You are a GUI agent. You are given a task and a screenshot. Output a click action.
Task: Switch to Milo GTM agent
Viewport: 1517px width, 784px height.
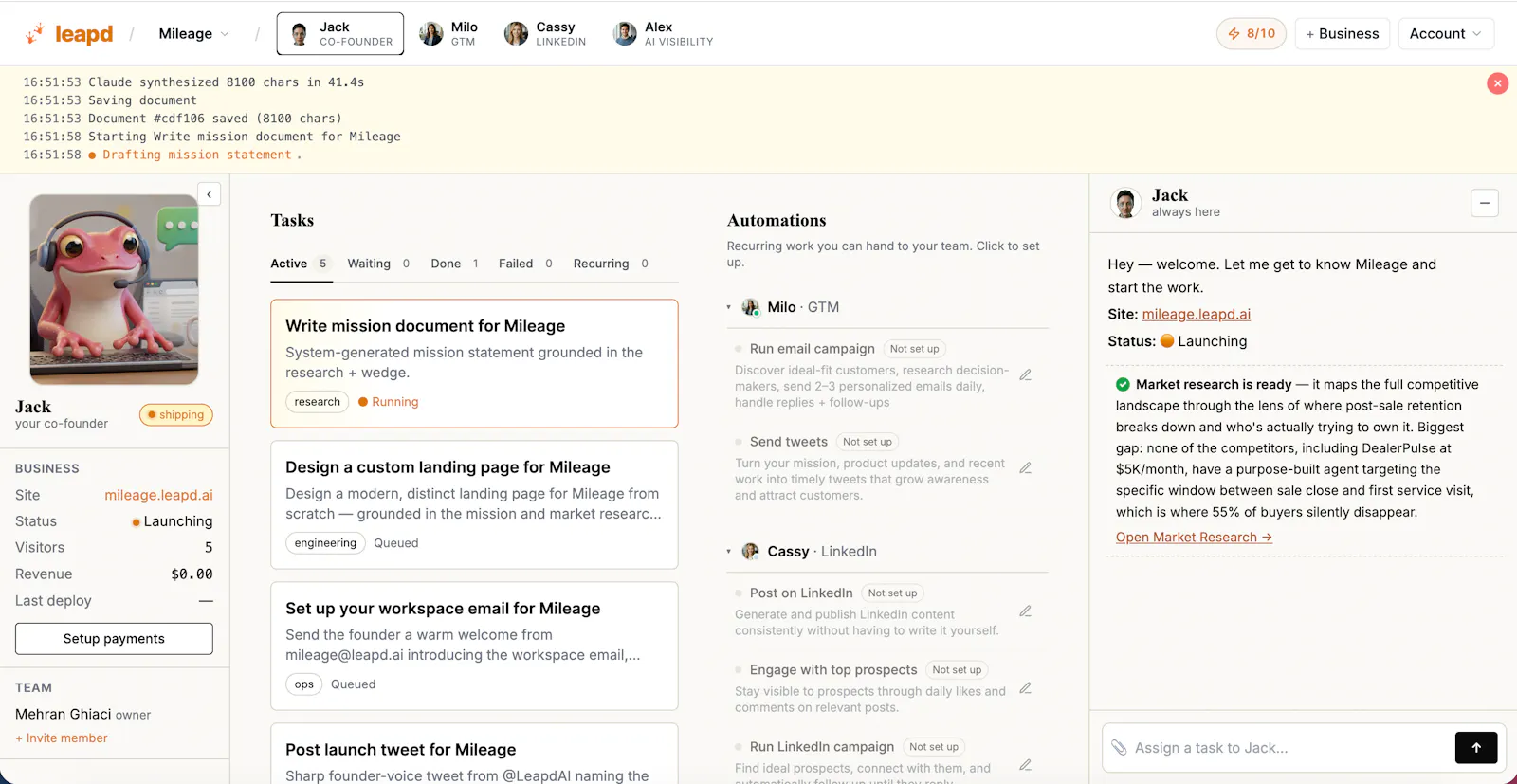(449, 34)
